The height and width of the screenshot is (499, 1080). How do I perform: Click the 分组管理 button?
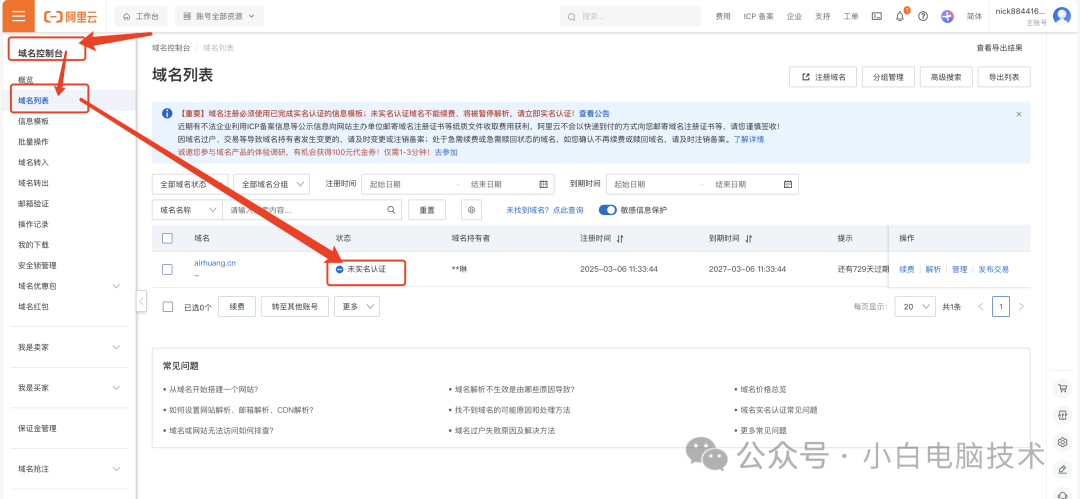click(888, 77)
